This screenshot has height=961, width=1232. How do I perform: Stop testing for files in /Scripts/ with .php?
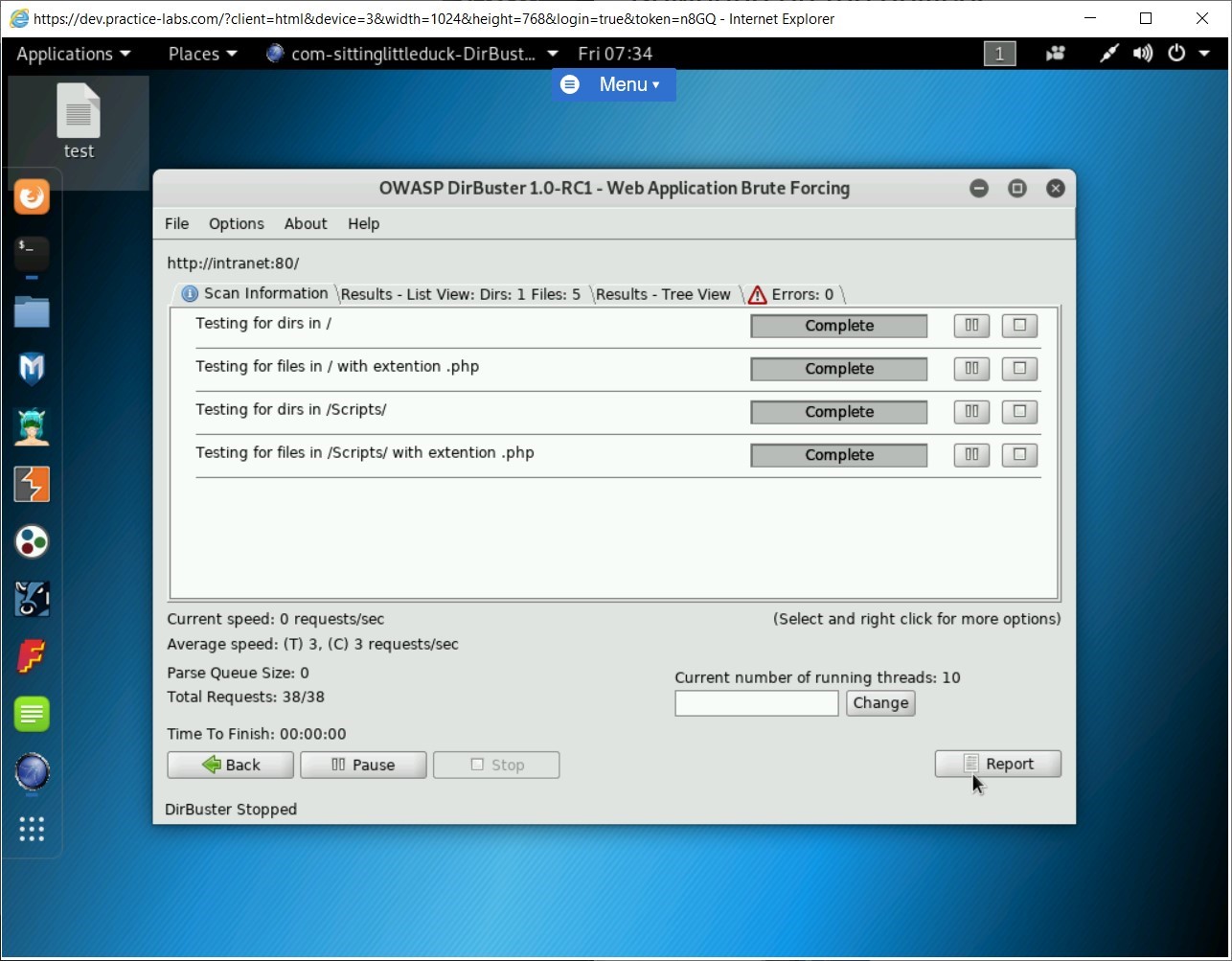tap(1018, 455)
